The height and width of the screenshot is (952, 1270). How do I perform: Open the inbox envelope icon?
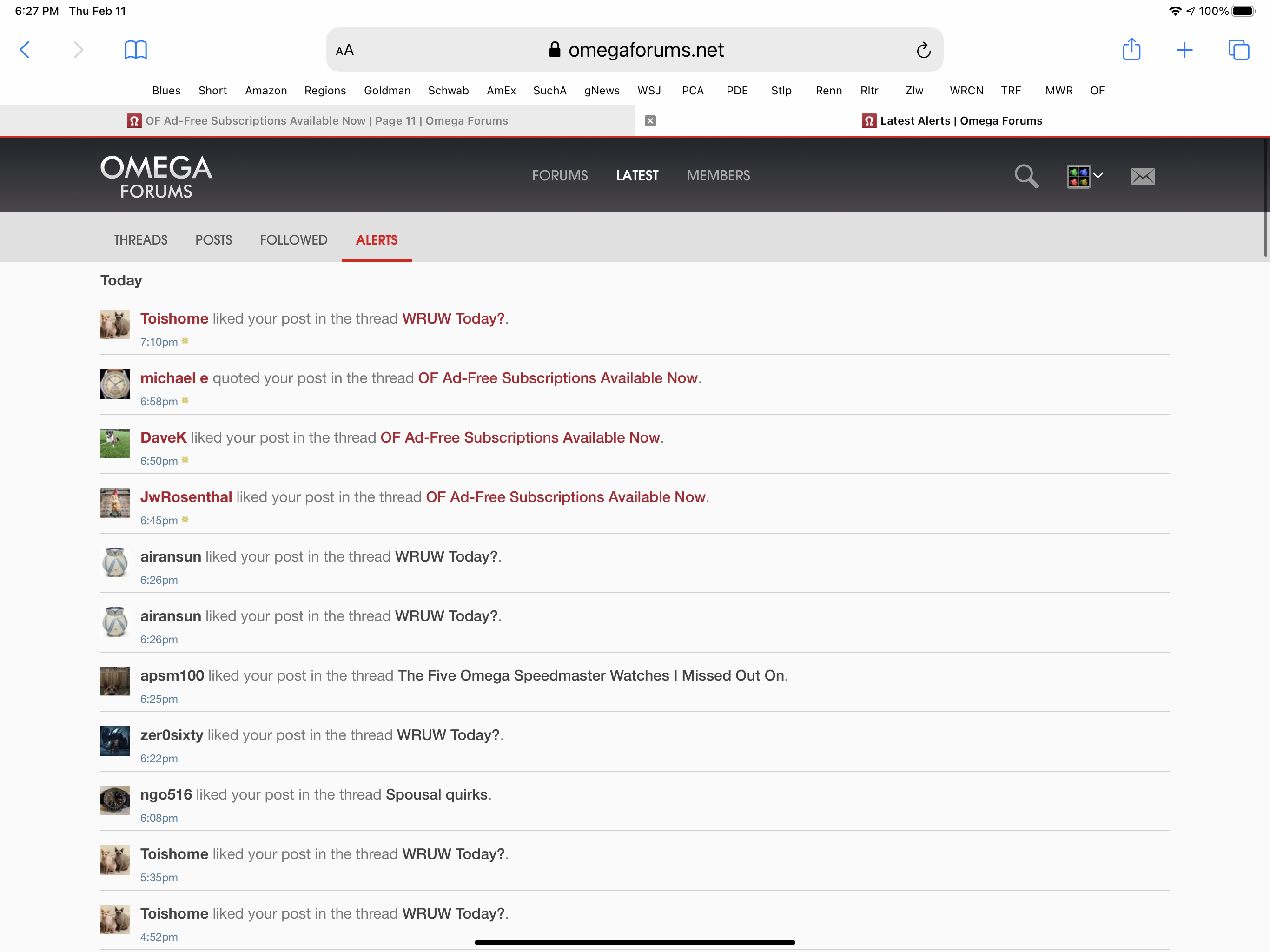click(1143, 176)
